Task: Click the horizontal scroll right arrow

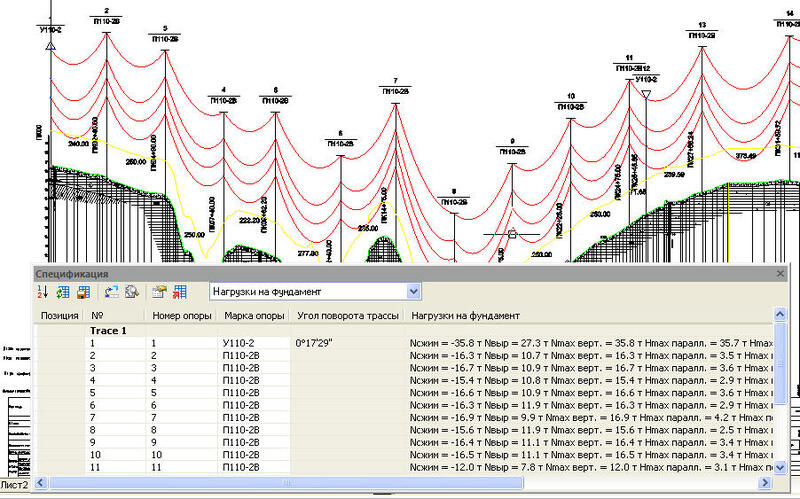Action: (x=765, y=483)
